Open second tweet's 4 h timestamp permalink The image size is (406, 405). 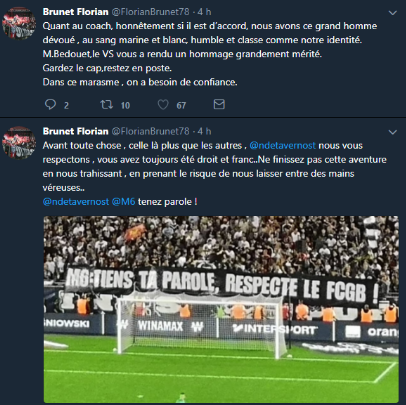[204, 131]
